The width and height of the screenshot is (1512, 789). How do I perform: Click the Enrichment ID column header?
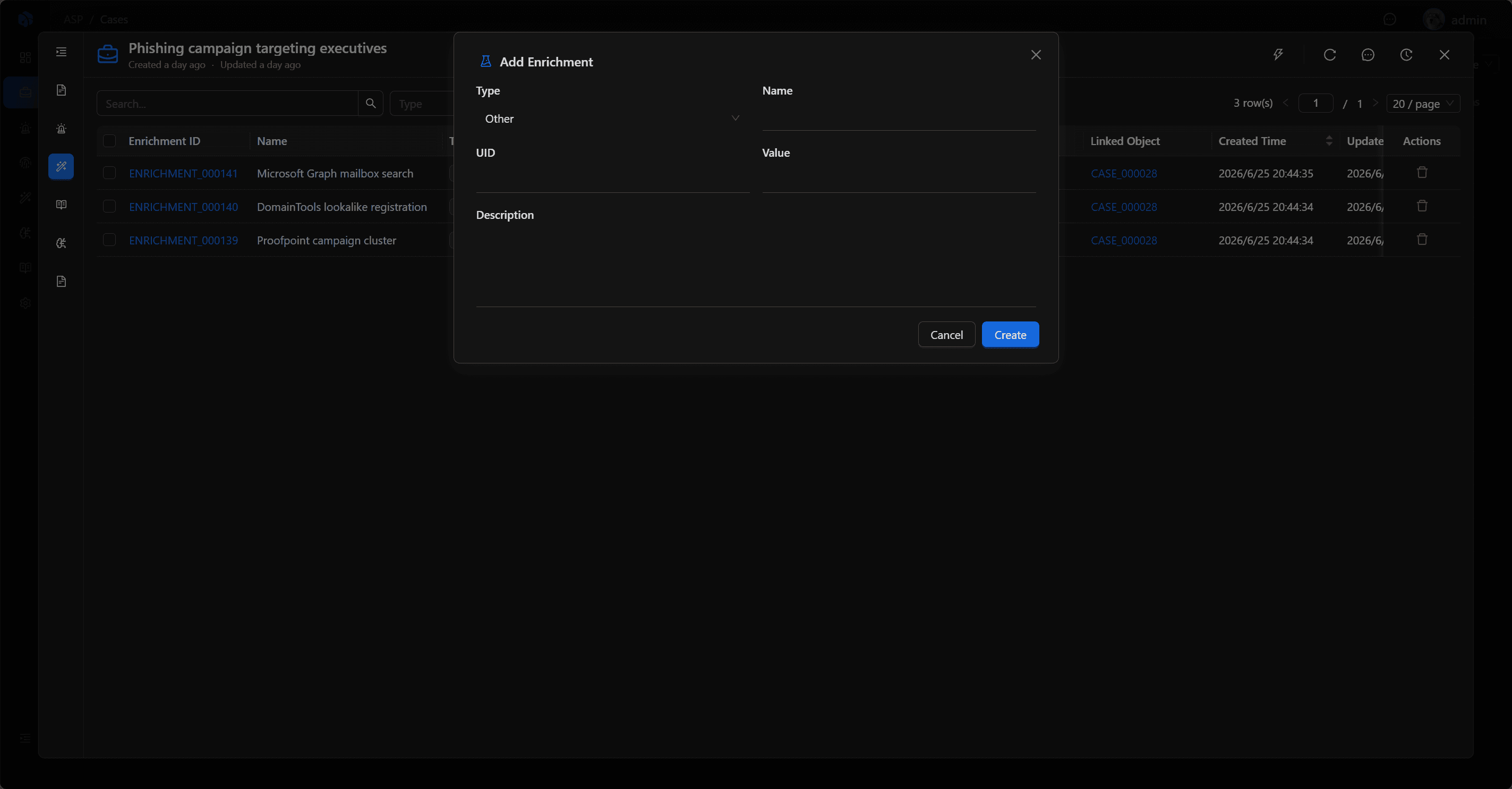click(164, 141)
